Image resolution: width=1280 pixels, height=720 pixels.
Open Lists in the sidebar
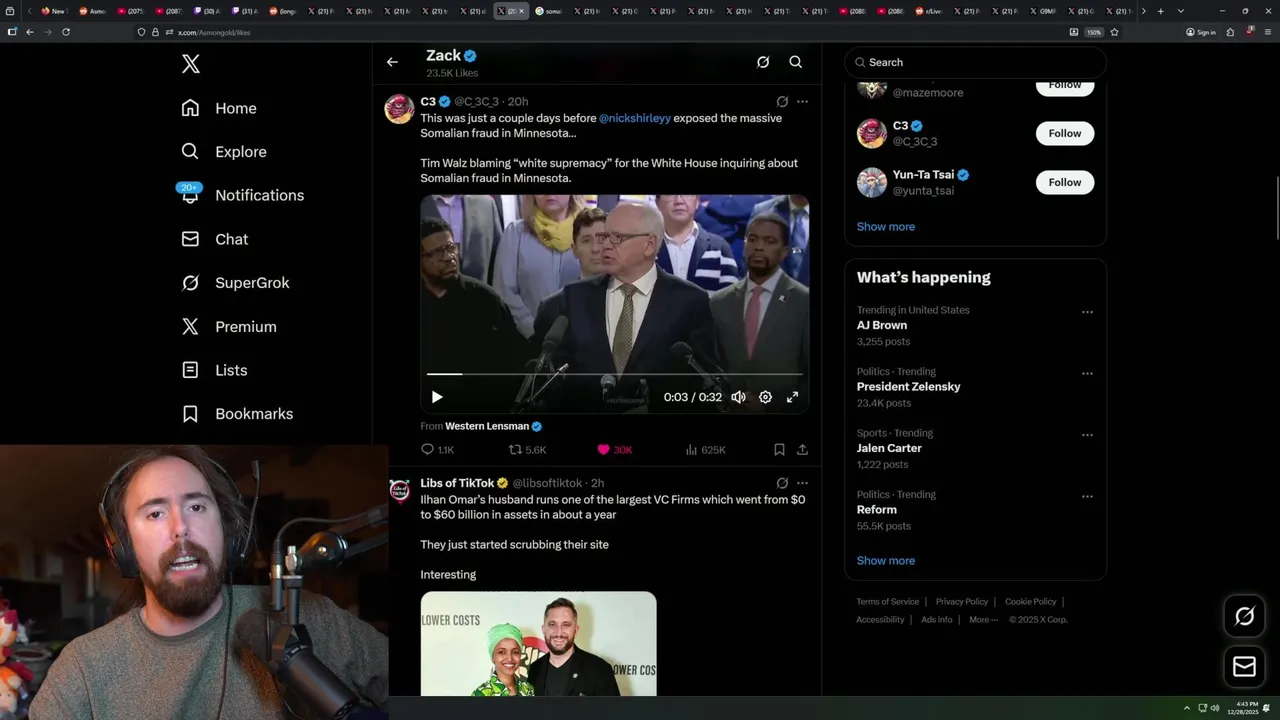click(x=214, y=370)
